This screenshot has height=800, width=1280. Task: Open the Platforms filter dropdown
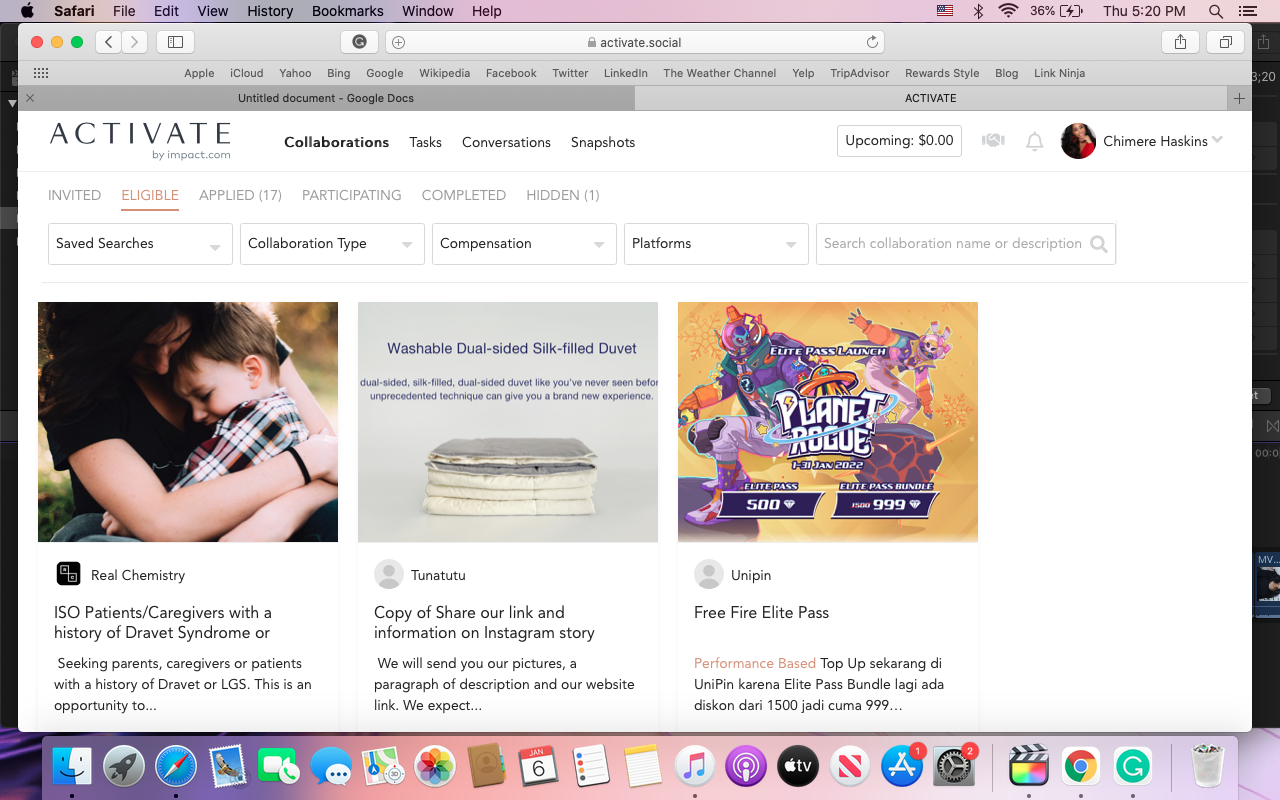pyautogui.click(x=716, y=244)
